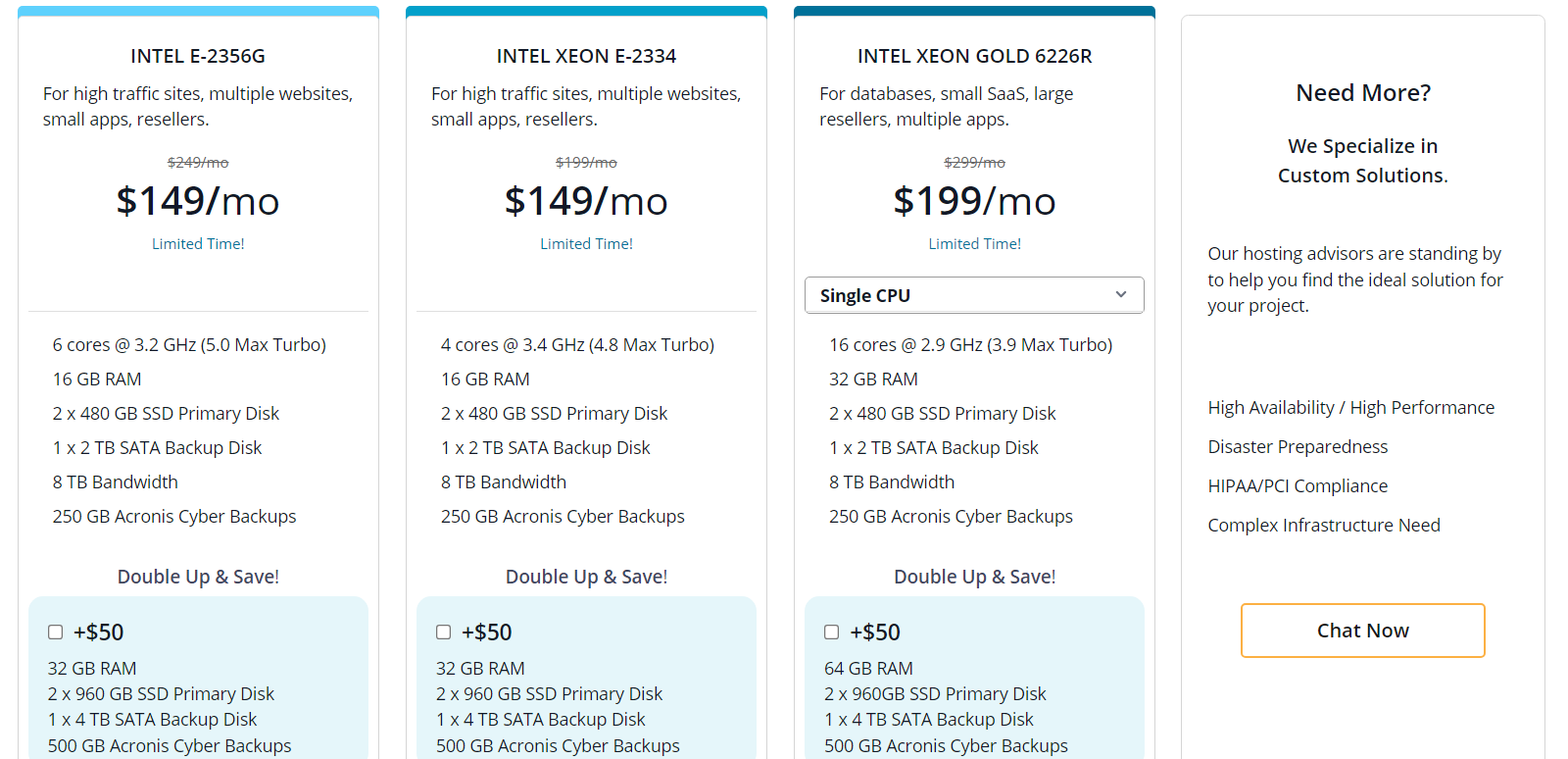Click Double Up & Save! on E-2356G card
Image resolution: width=1568 pixels, height=759 pixels.
pos(198,577)
